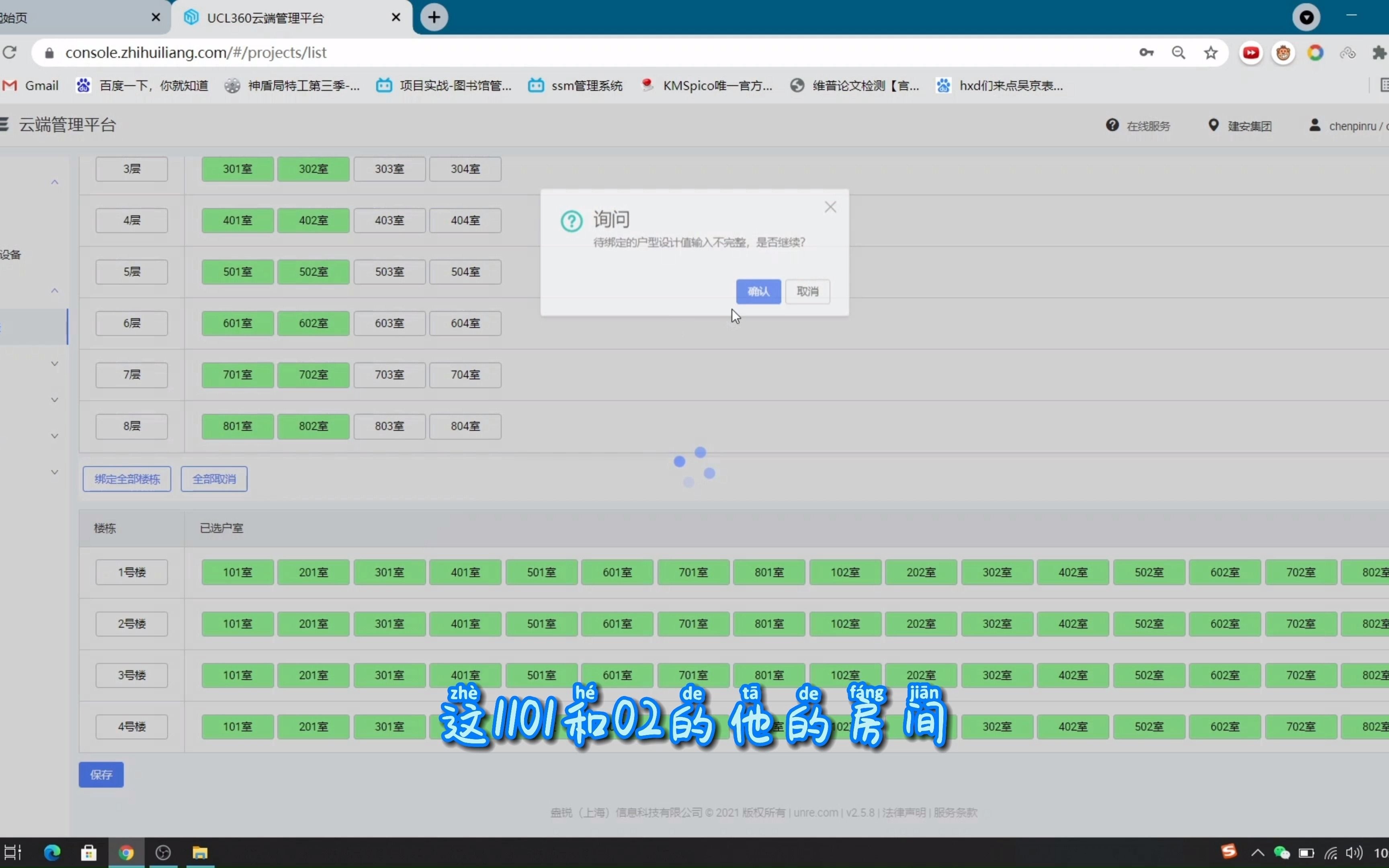
Task: Expand the first collapsed sidebar chevron below selected item
Action: point(55,363)
